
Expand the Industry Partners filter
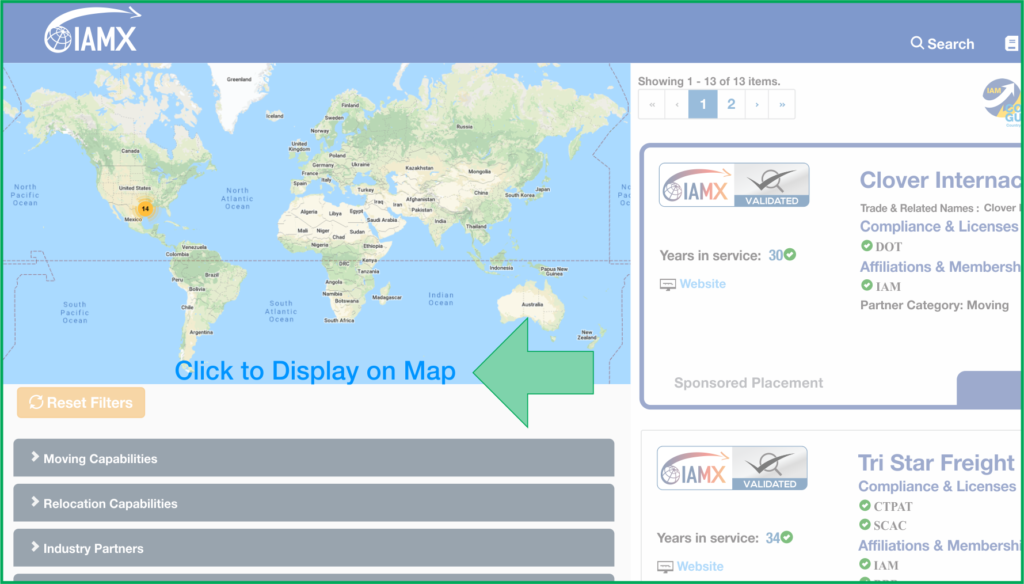(x=313, y=548)
